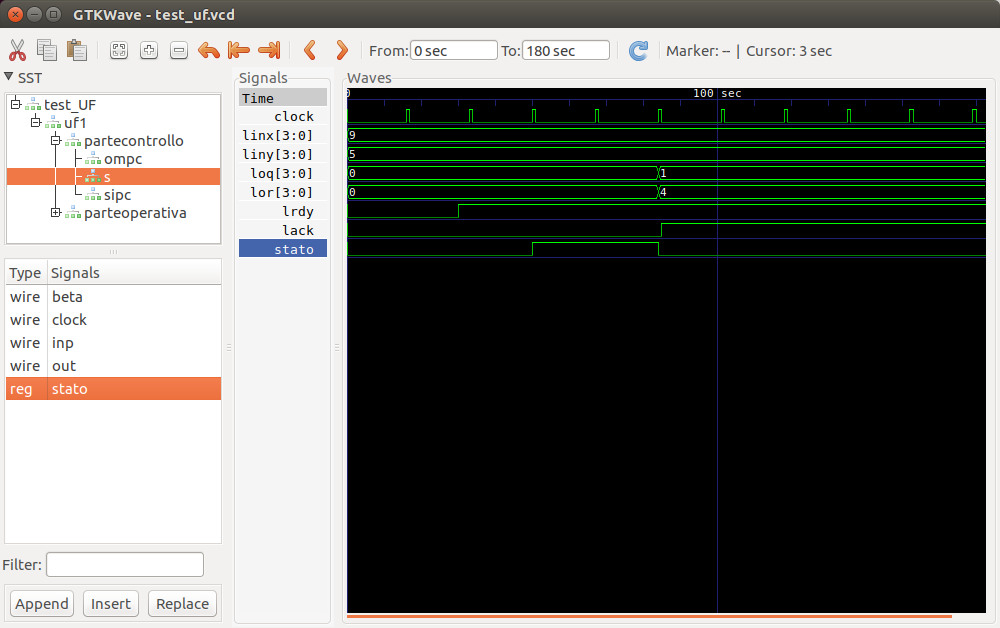
Task: Select ompc module in the tree
Action: coord(122,159)
